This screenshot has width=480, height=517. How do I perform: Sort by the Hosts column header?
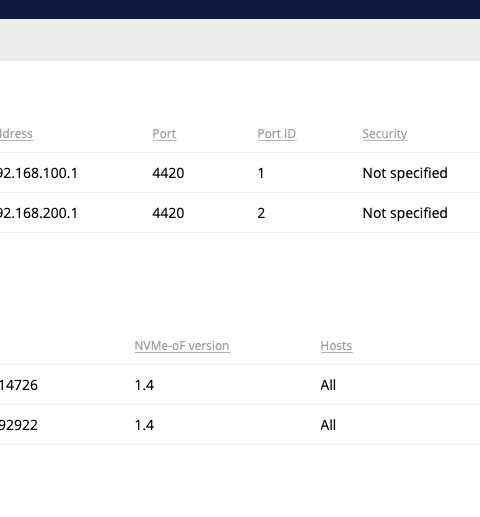tap(336, 346)
